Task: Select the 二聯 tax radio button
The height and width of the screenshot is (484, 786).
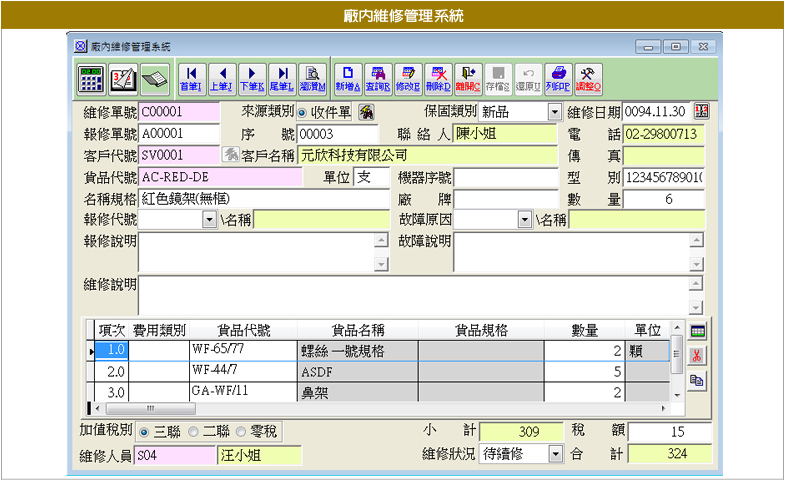Action: [194, 432]
